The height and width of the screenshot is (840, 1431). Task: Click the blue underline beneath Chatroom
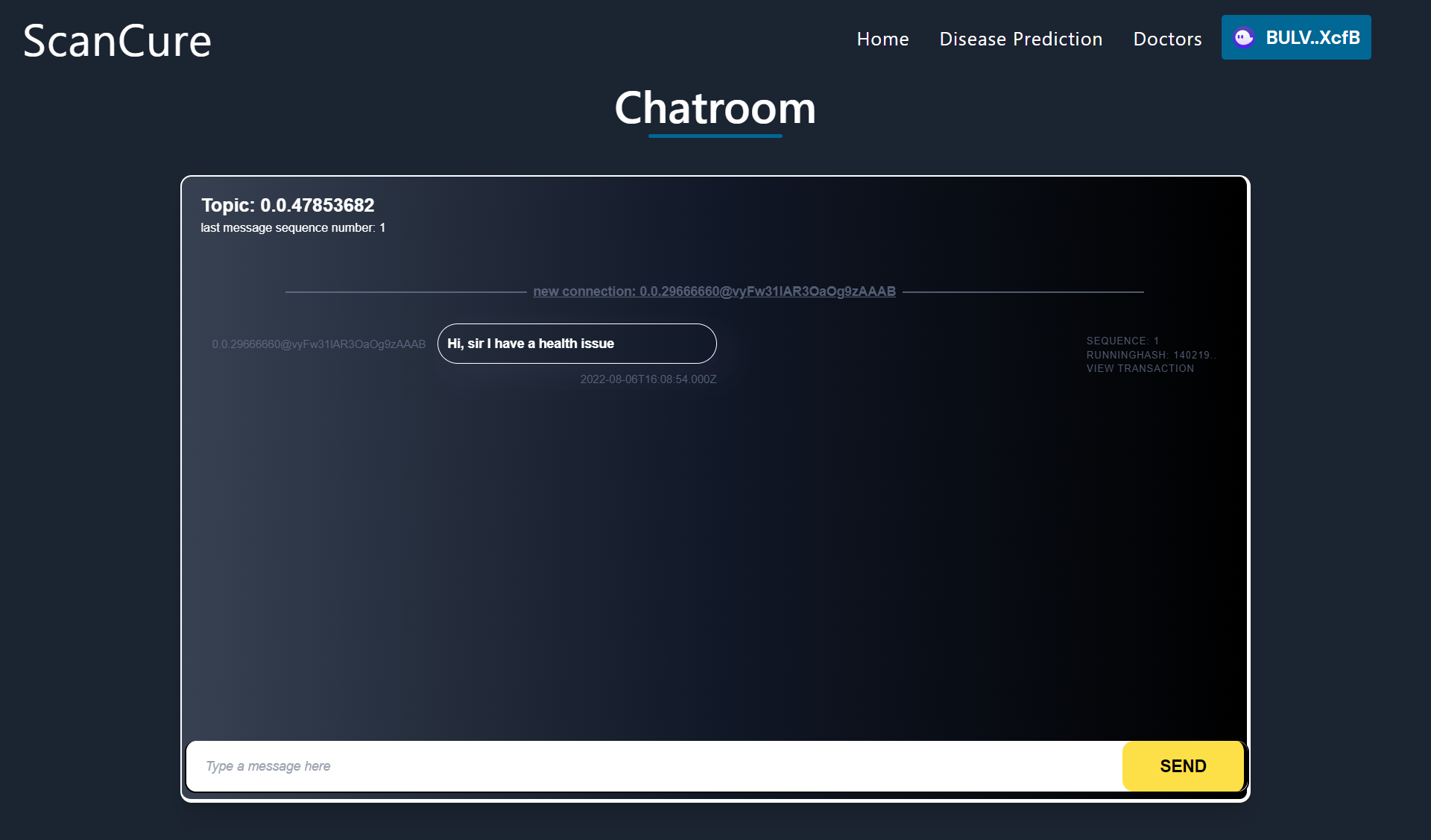coord(715,136)
